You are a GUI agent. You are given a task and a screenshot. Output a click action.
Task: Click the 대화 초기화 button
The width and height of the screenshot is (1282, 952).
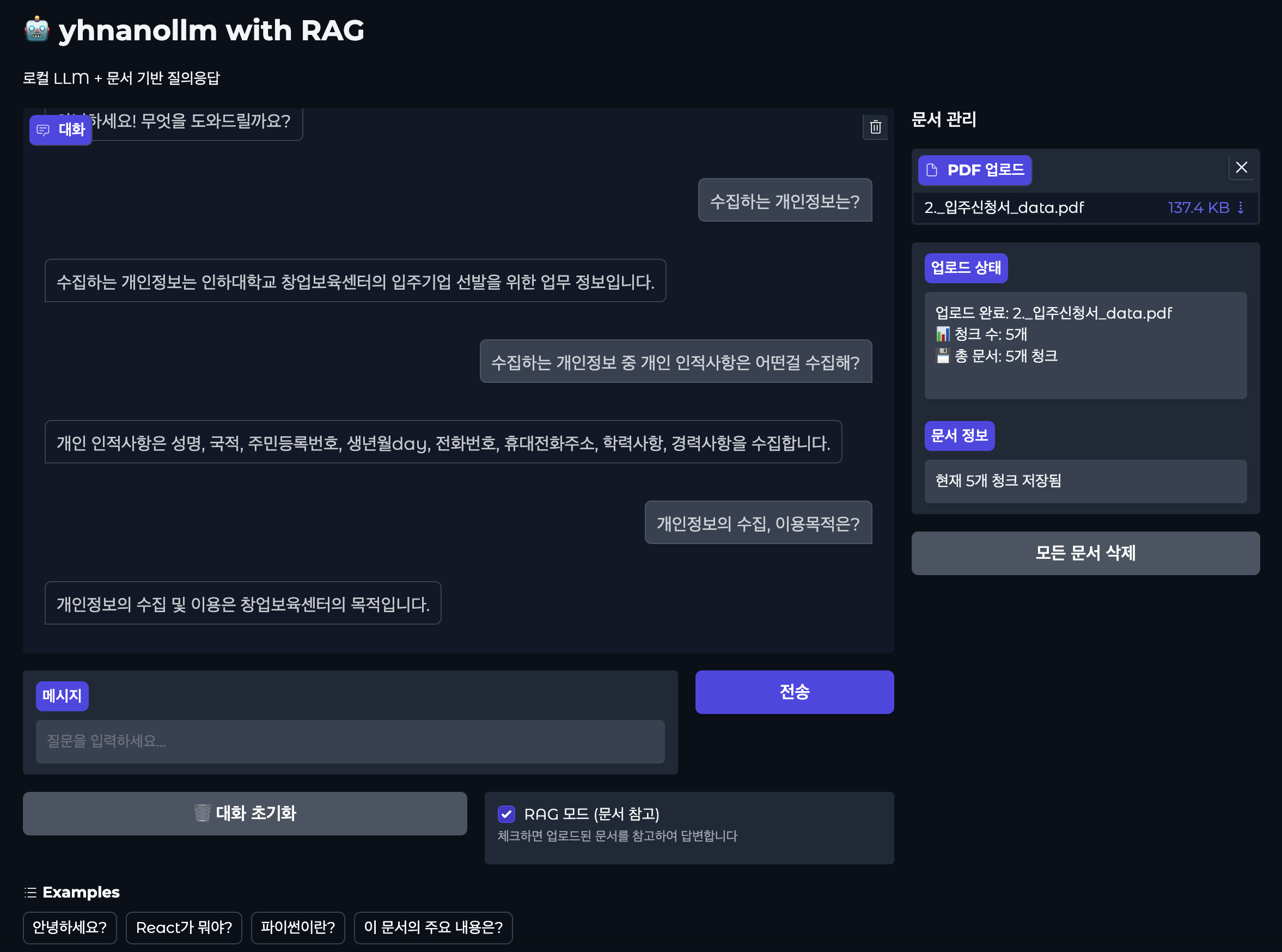(245, 813)
